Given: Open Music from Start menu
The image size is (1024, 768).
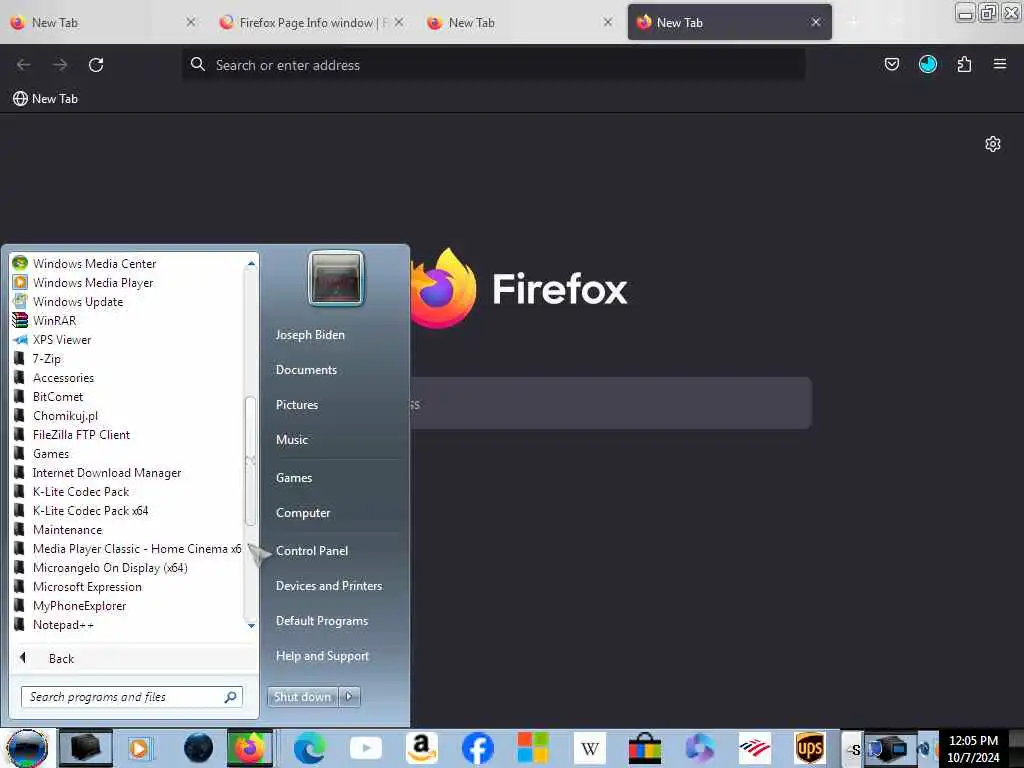Looking at the screenshot, I should point(291,440).
